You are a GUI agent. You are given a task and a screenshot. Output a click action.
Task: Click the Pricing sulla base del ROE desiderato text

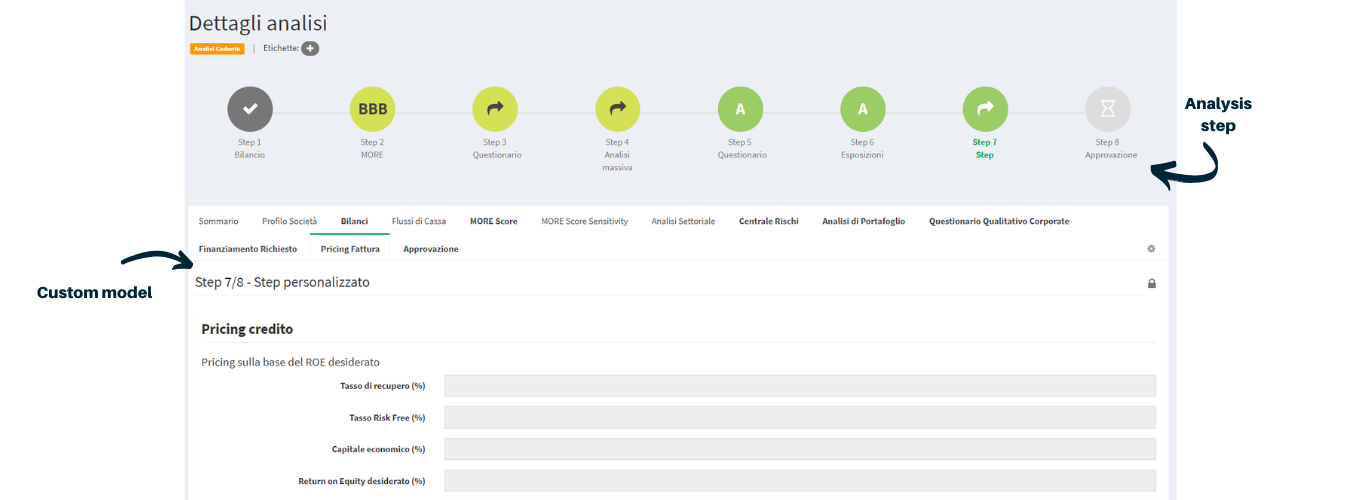(291, 362)
